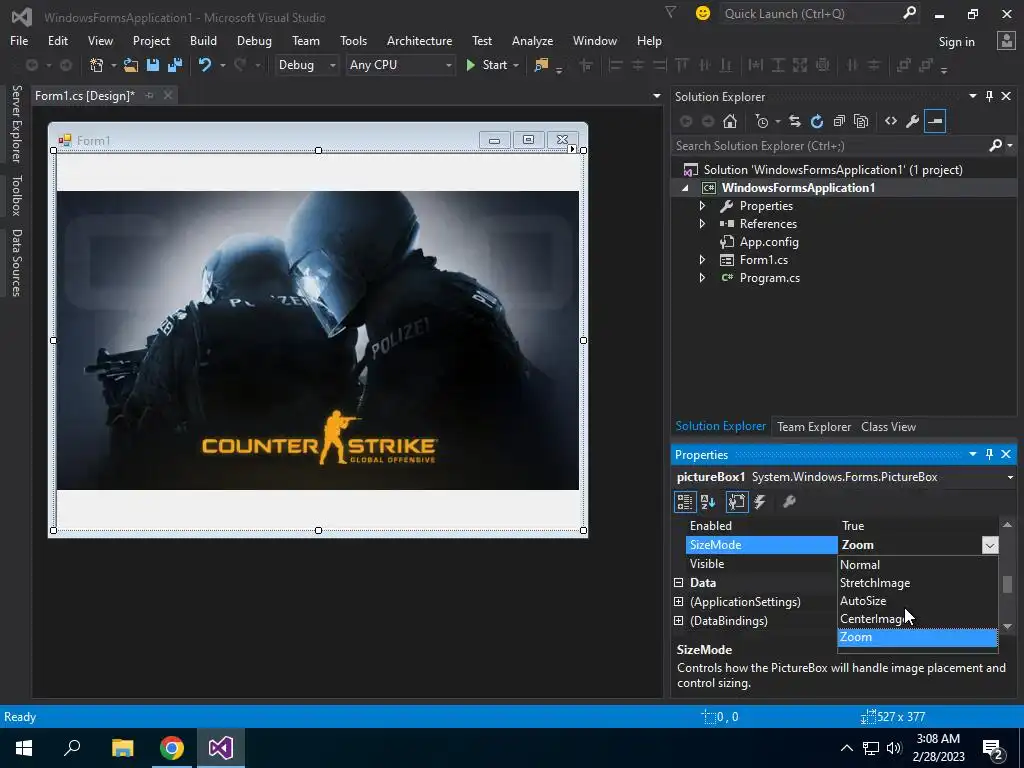This screenshot has height=768, width=1024.
Task: Click the feedback smiley face icon
Action: click(x=703, y=13)
